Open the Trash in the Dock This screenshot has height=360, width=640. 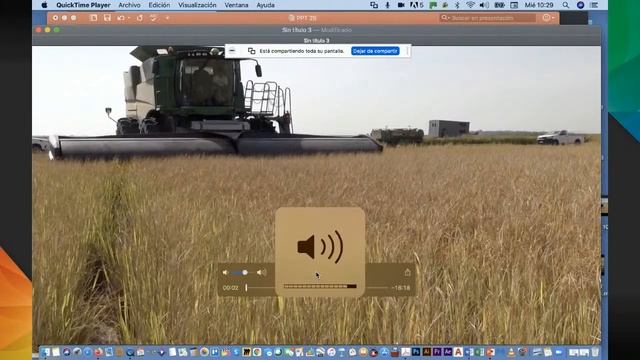point(595,352)
